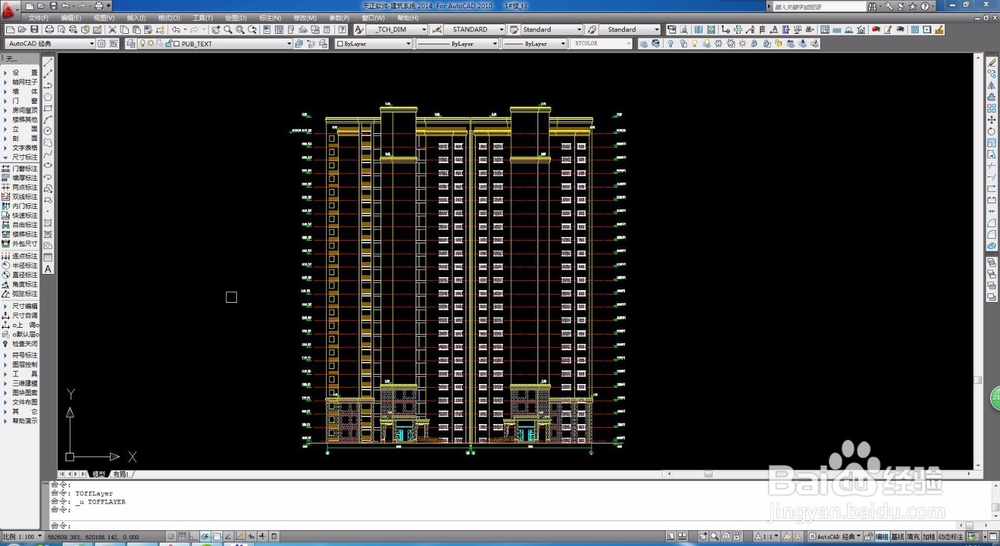Viewport: 1000px width, 546px height.
Task: Select the Rectangle draw tool
Action: point(48,108)
